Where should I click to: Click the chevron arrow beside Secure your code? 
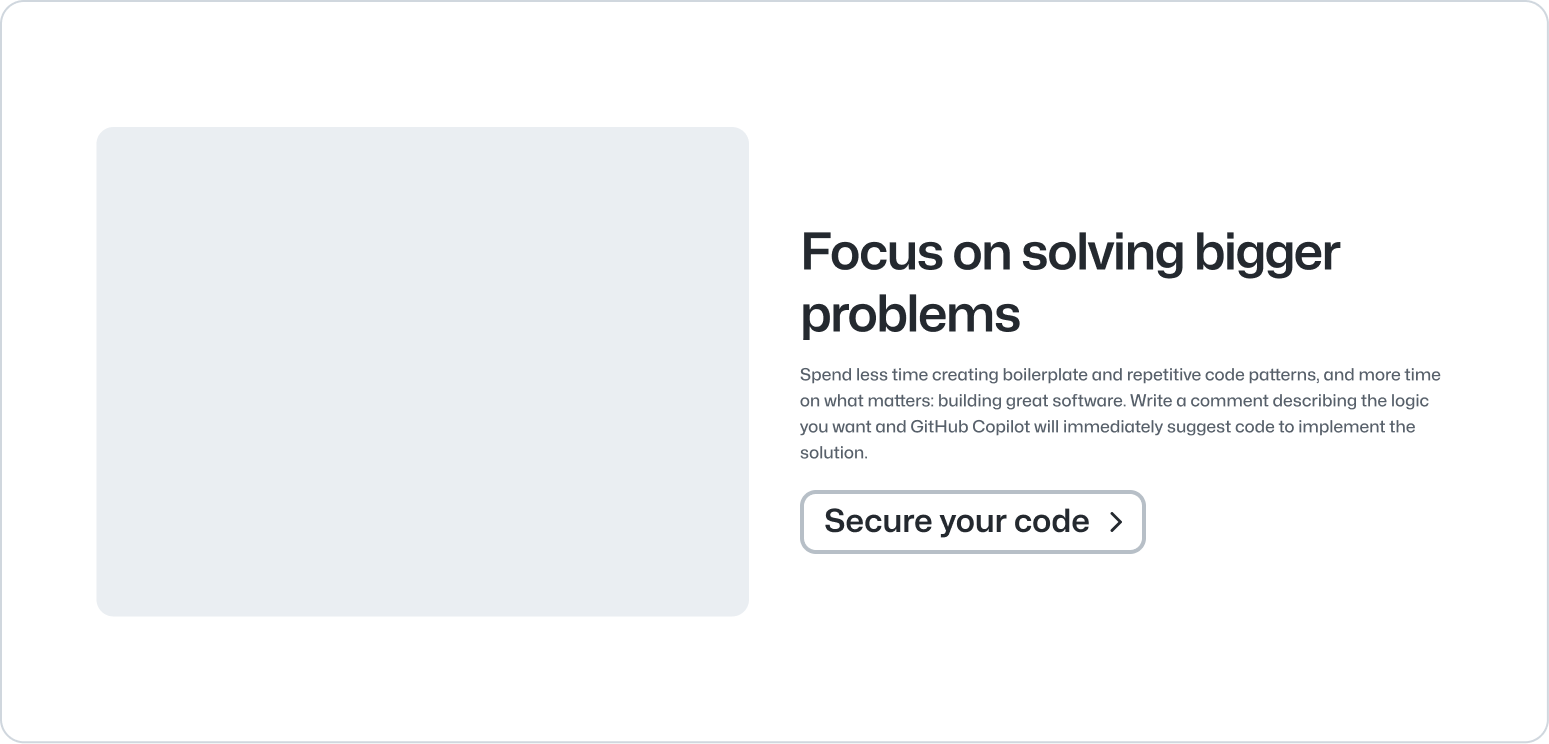pyautogui.click(x=1116, y=522)
